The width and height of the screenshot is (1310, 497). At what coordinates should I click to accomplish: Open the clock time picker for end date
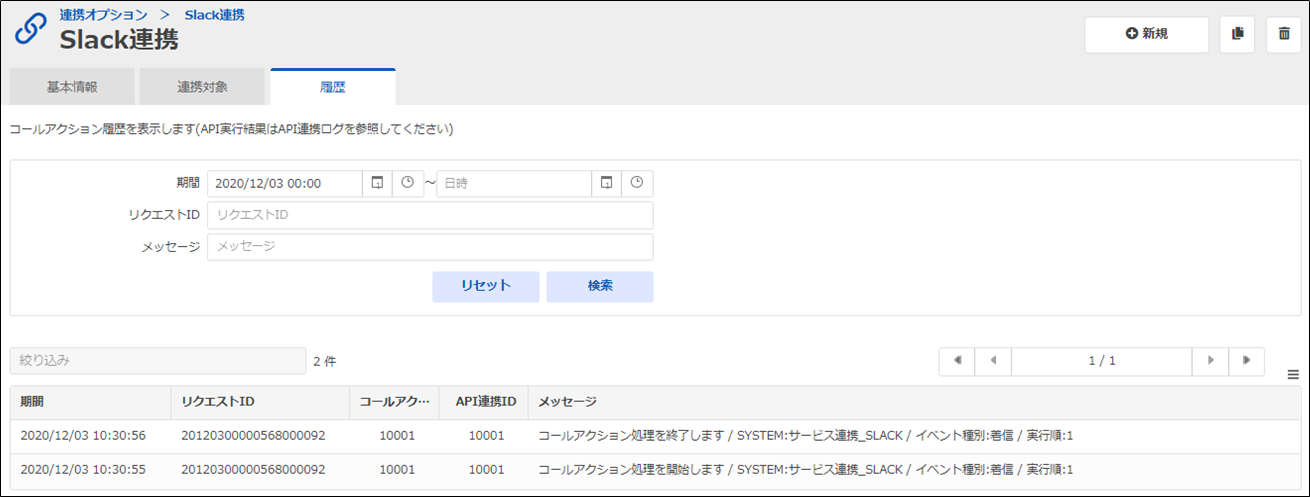click(x=637, y=184)
